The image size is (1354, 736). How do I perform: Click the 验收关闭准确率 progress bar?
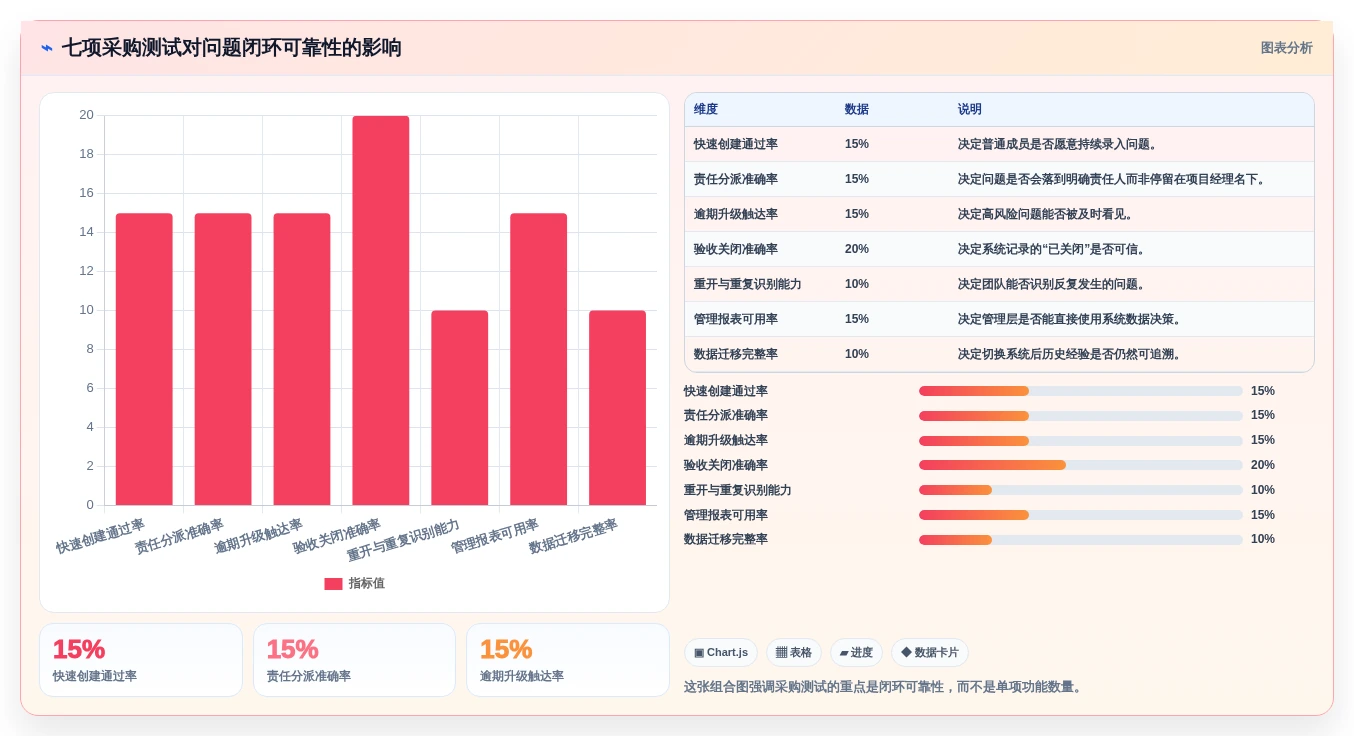[1081, 465]
